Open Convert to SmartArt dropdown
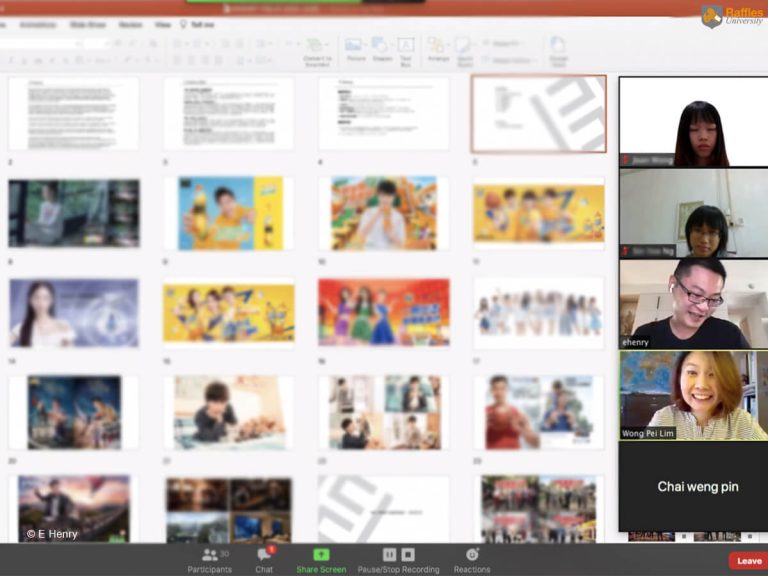The image size is (768, 576). (x=316, y=47)
